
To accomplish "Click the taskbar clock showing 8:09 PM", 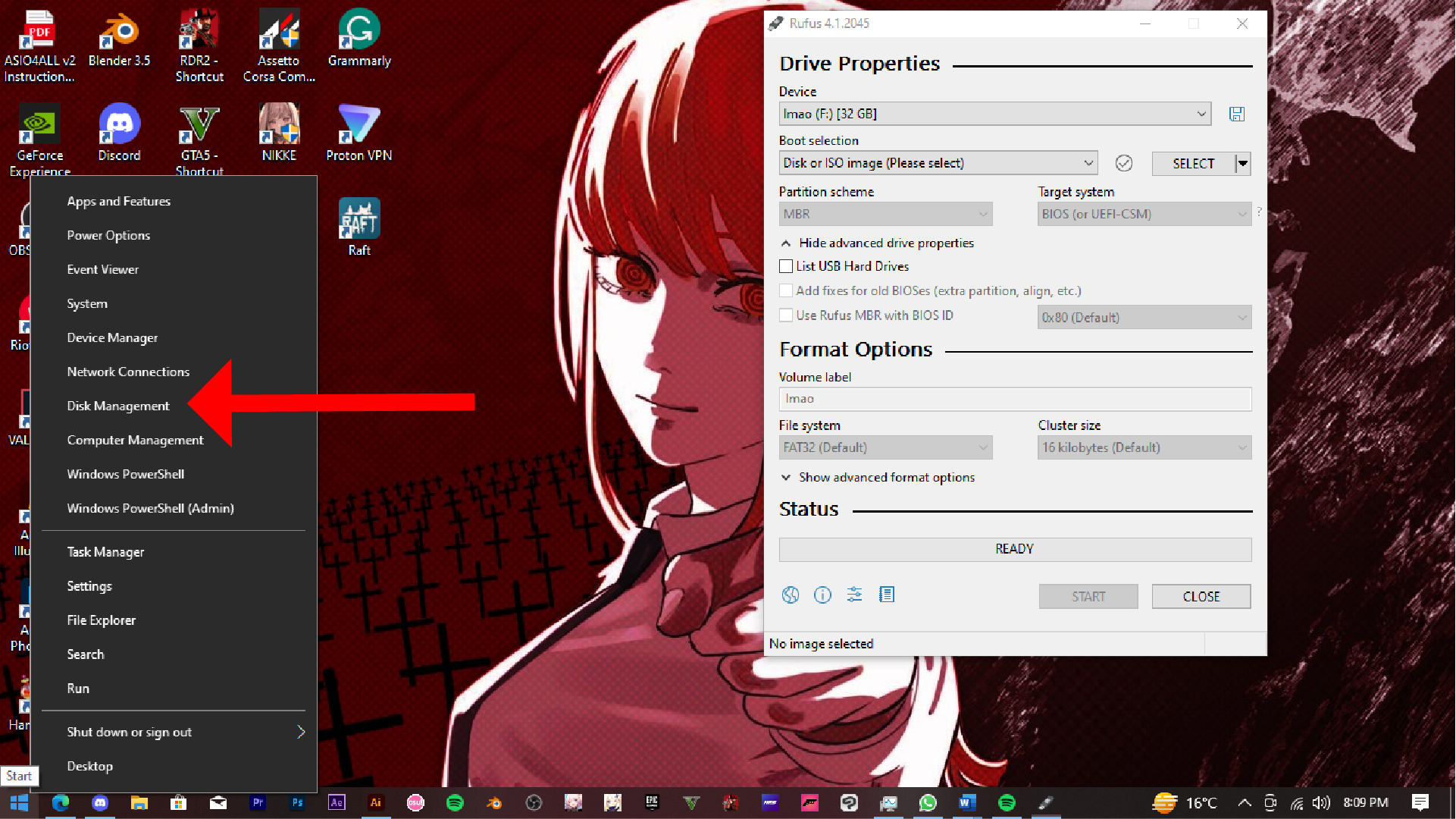I will tap(1366, 803).
